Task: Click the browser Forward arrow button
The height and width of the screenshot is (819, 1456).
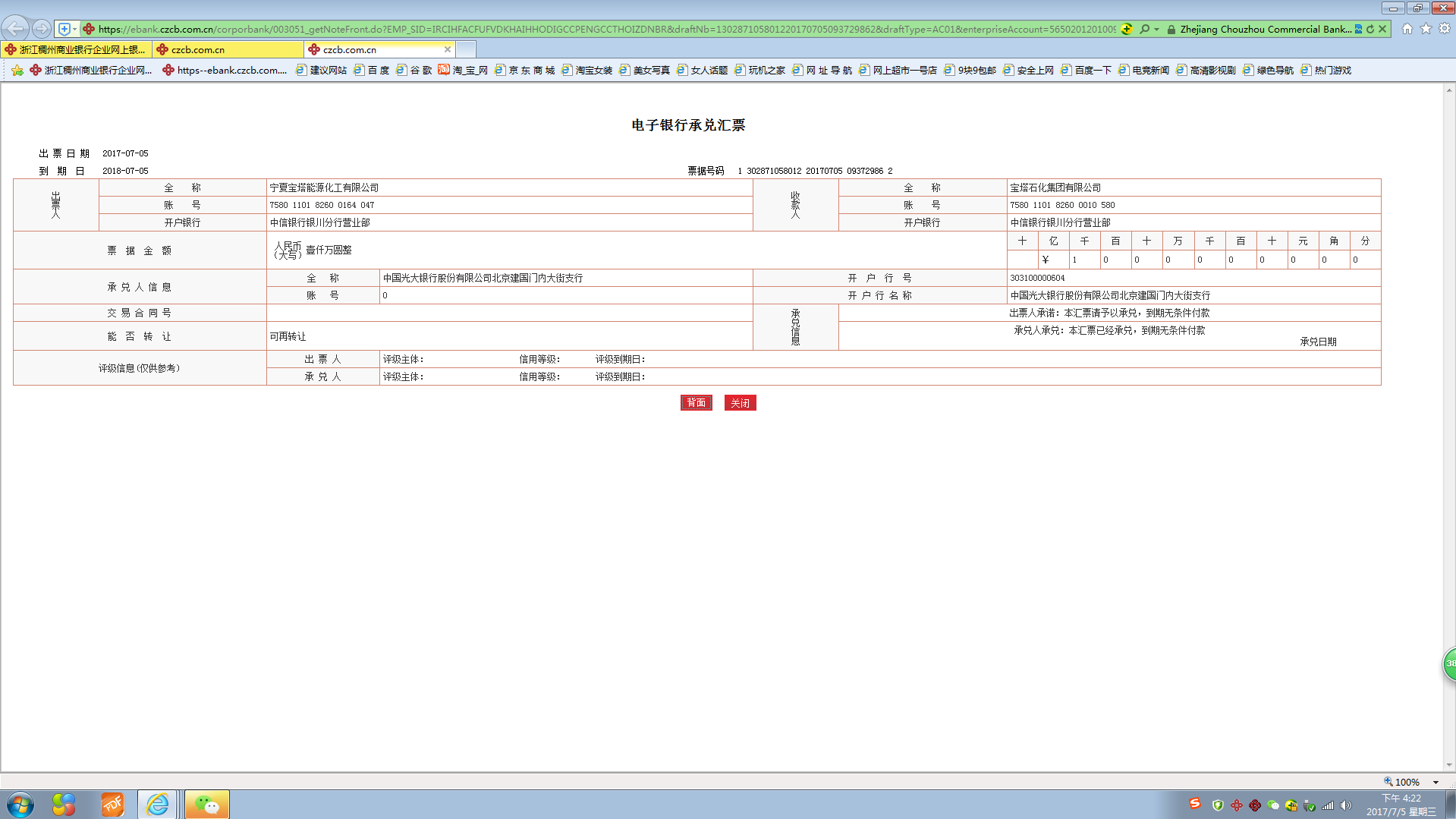Action: pyautogui.click(x=42, y=29)
